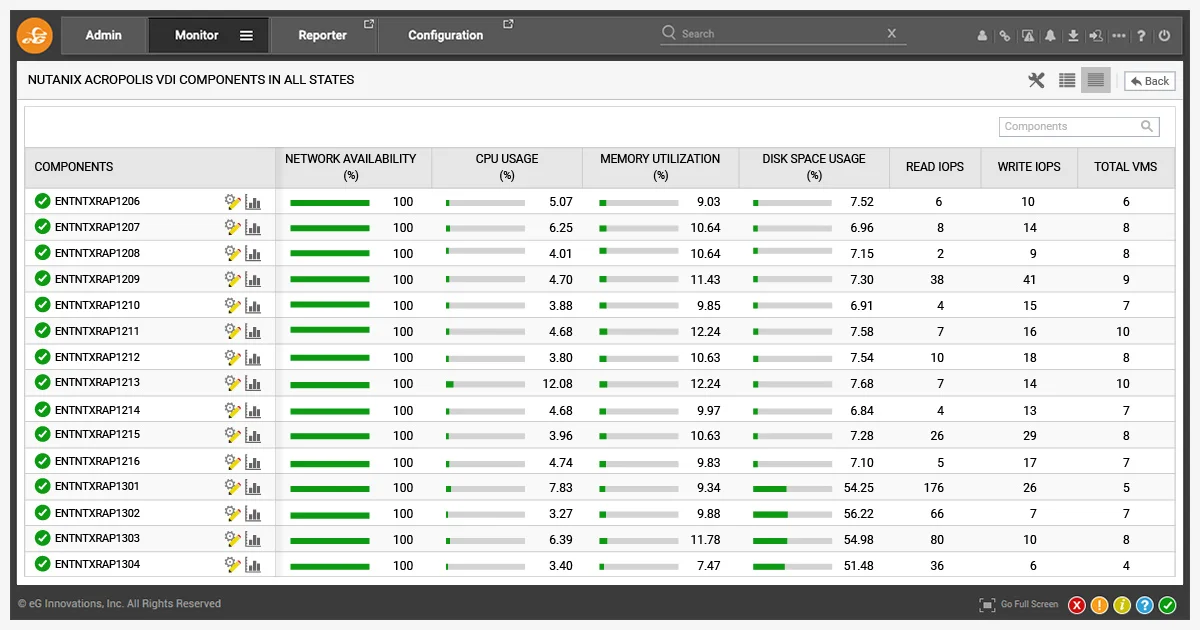Image resolution: width=1200 pixels, height=630 pixels.
Task: Click the user sign-in arrow icon
Action: [x=1096, y=36]
